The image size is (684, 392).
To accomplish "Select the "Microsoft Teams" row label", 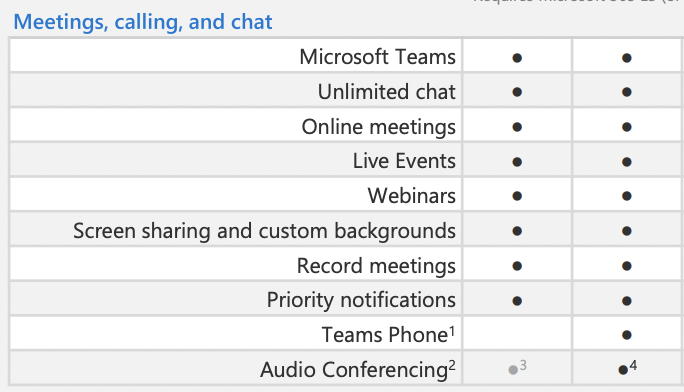I will point(377,57).
